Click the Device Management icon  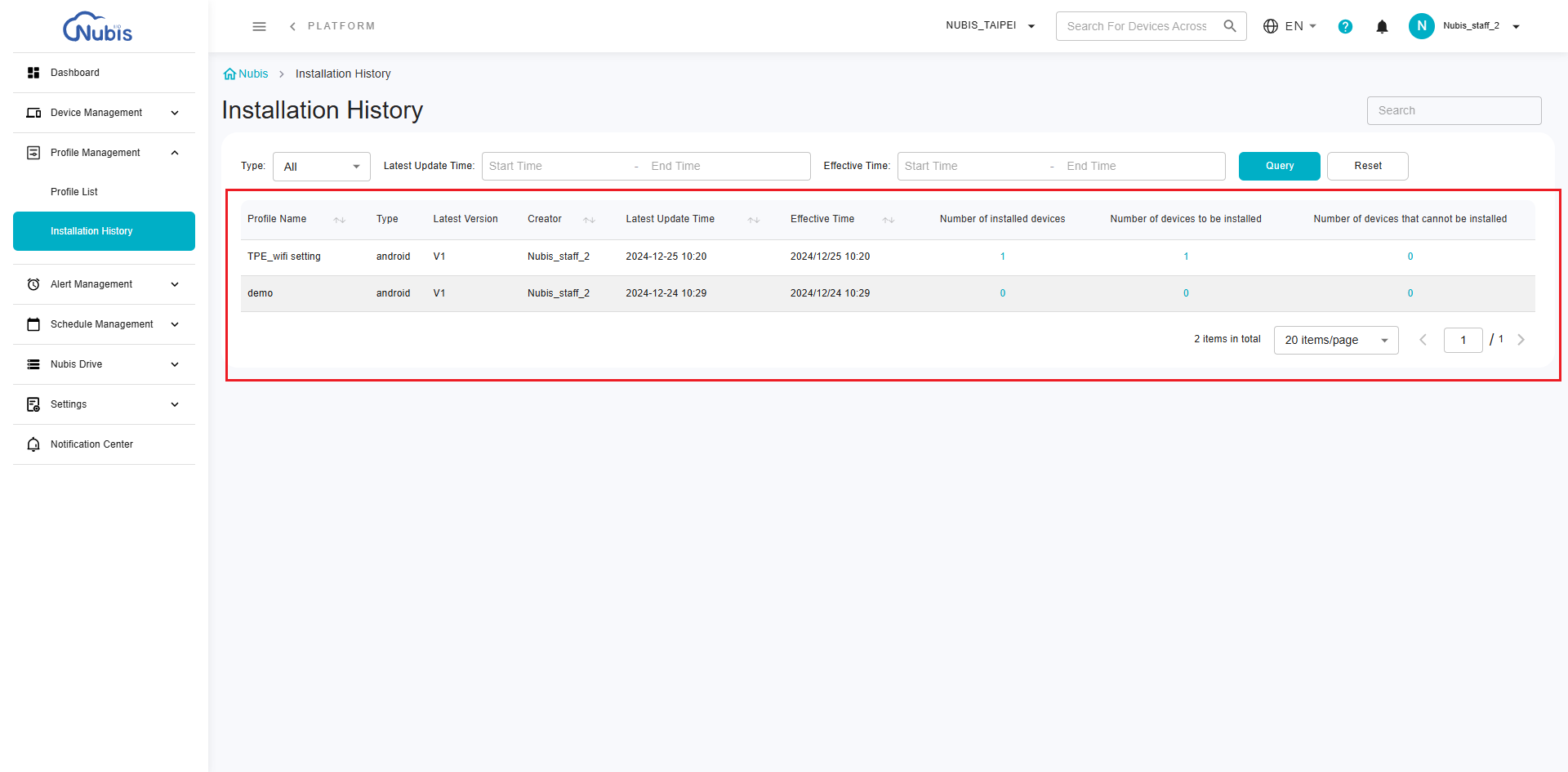point(33,113)
